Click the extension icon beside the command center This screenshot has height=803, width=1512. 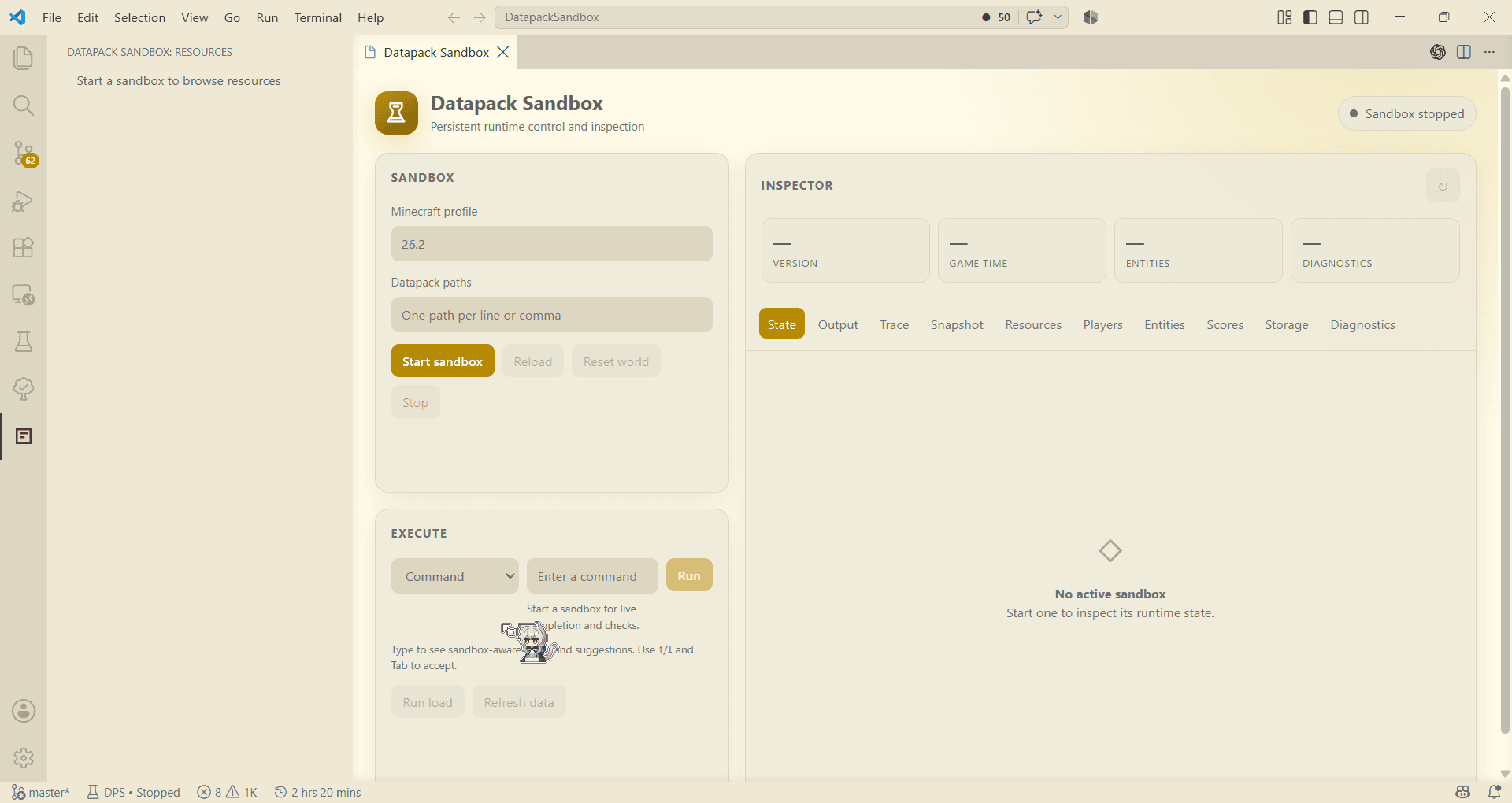click(1091, 17)
